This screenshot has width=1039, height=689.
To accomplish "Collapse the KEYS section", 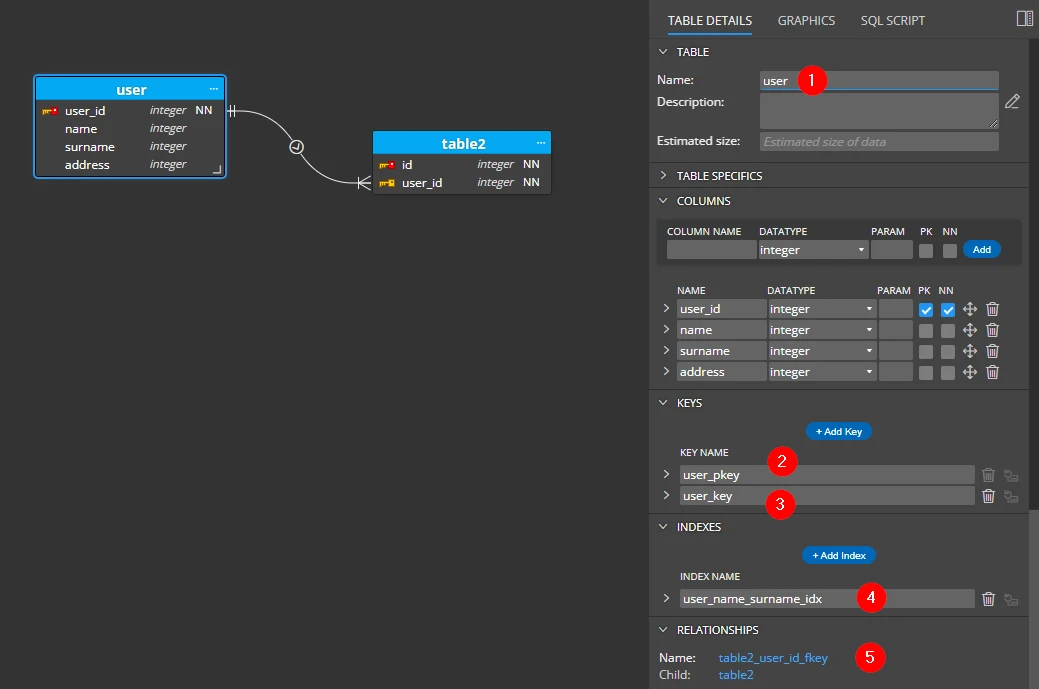I will pyautogui.click(x=663, y=402).
